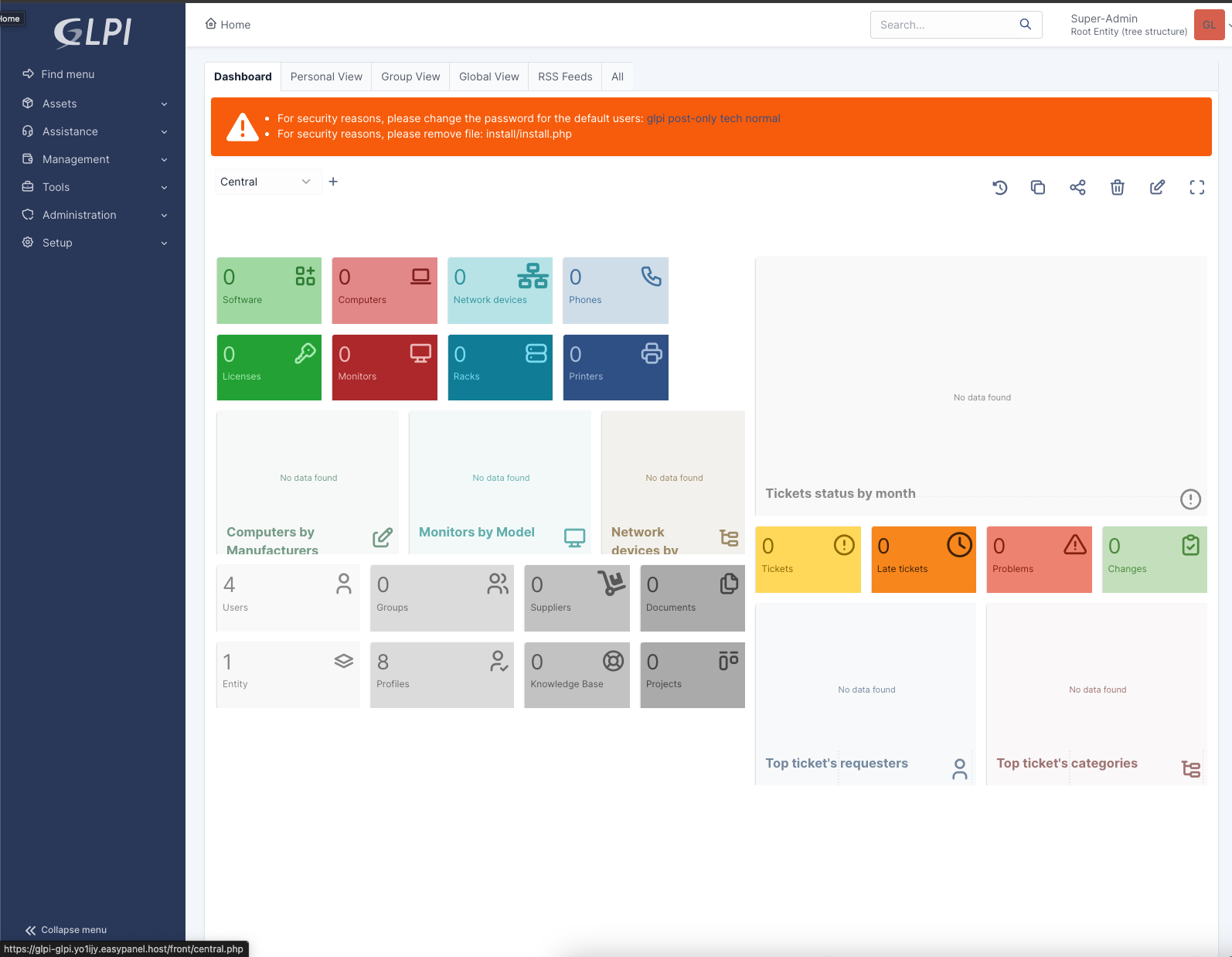Click the edit dashboard pencil icon

(1157, 187)
